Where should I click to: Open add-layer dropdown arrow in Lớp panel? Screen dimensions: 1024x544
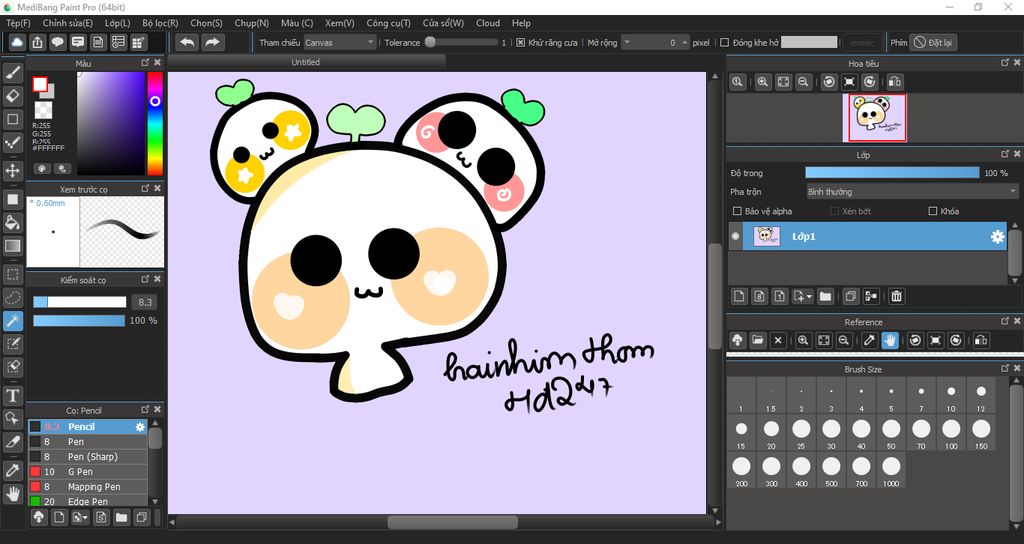coord(810,296)
